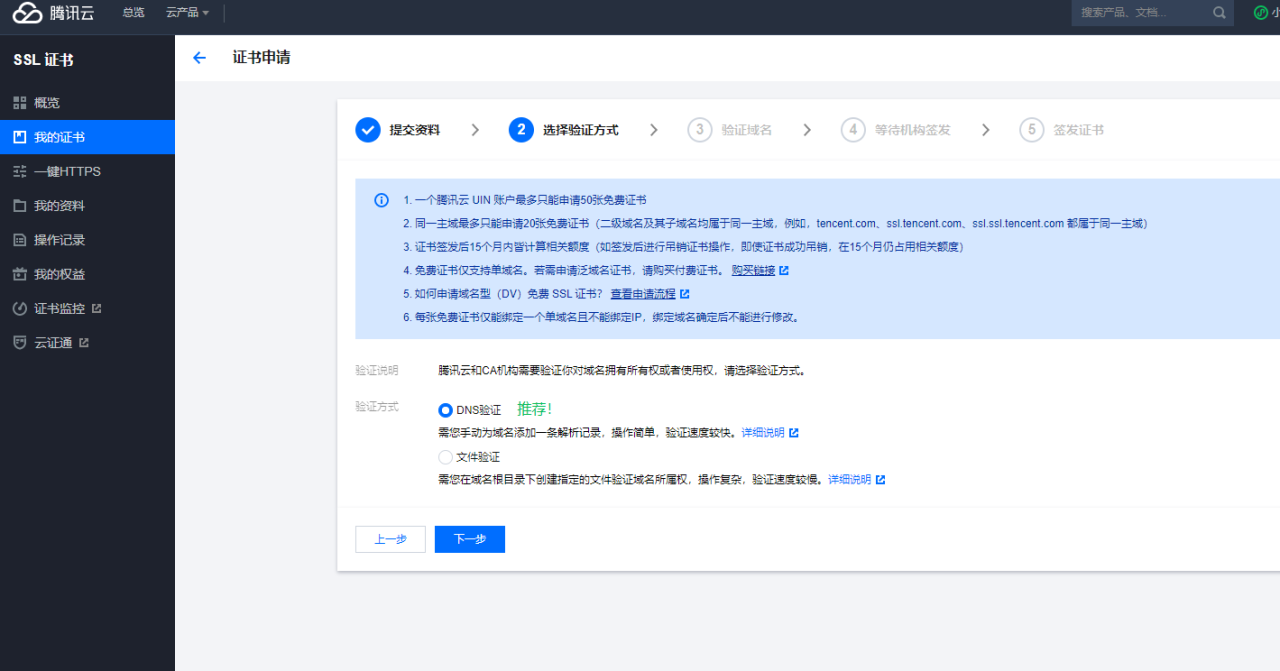The height and width of the screenshot is (671, 1280).
Task: Expand the 云产品 dropdown menu
Action: (x=187, y=13)
